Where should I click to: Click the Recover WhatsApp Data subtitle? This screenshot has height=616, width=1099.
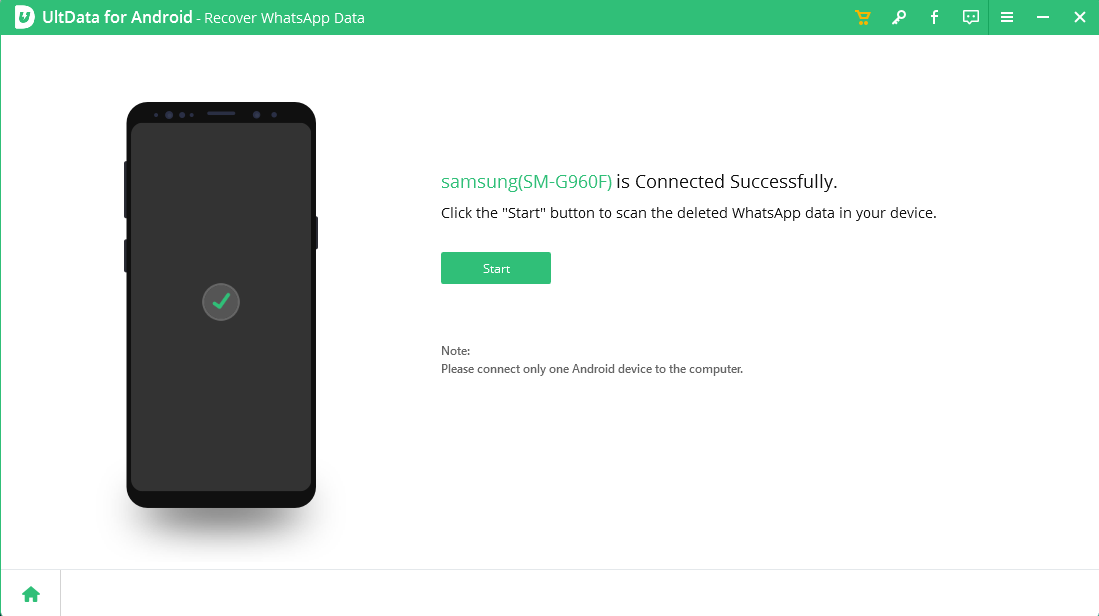point(285,18)
